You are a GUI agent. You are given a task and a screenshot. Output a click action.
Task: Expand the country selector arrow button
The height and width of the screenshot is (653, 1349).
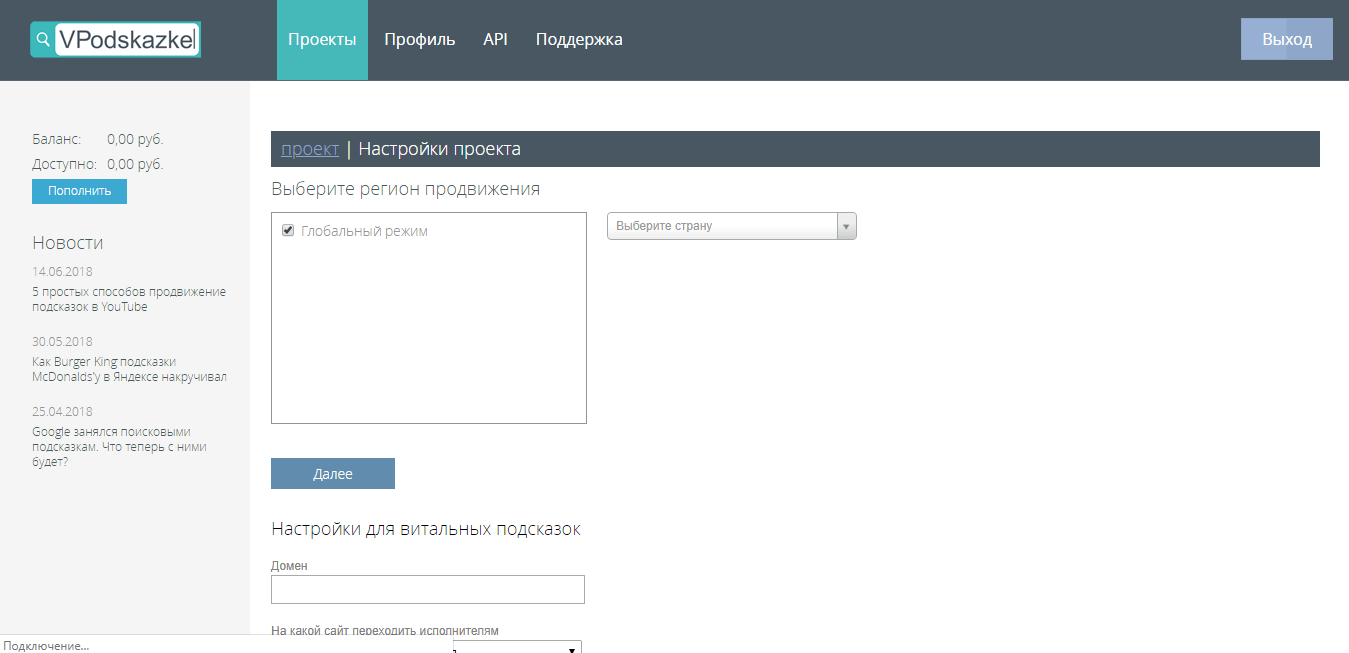846,226
